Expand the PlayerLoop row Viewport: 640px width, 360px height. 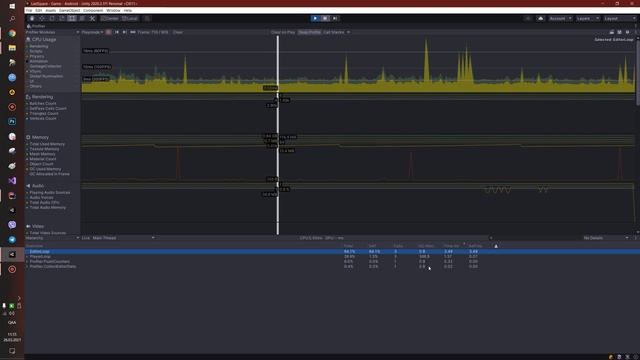click(x=27, y=257)
